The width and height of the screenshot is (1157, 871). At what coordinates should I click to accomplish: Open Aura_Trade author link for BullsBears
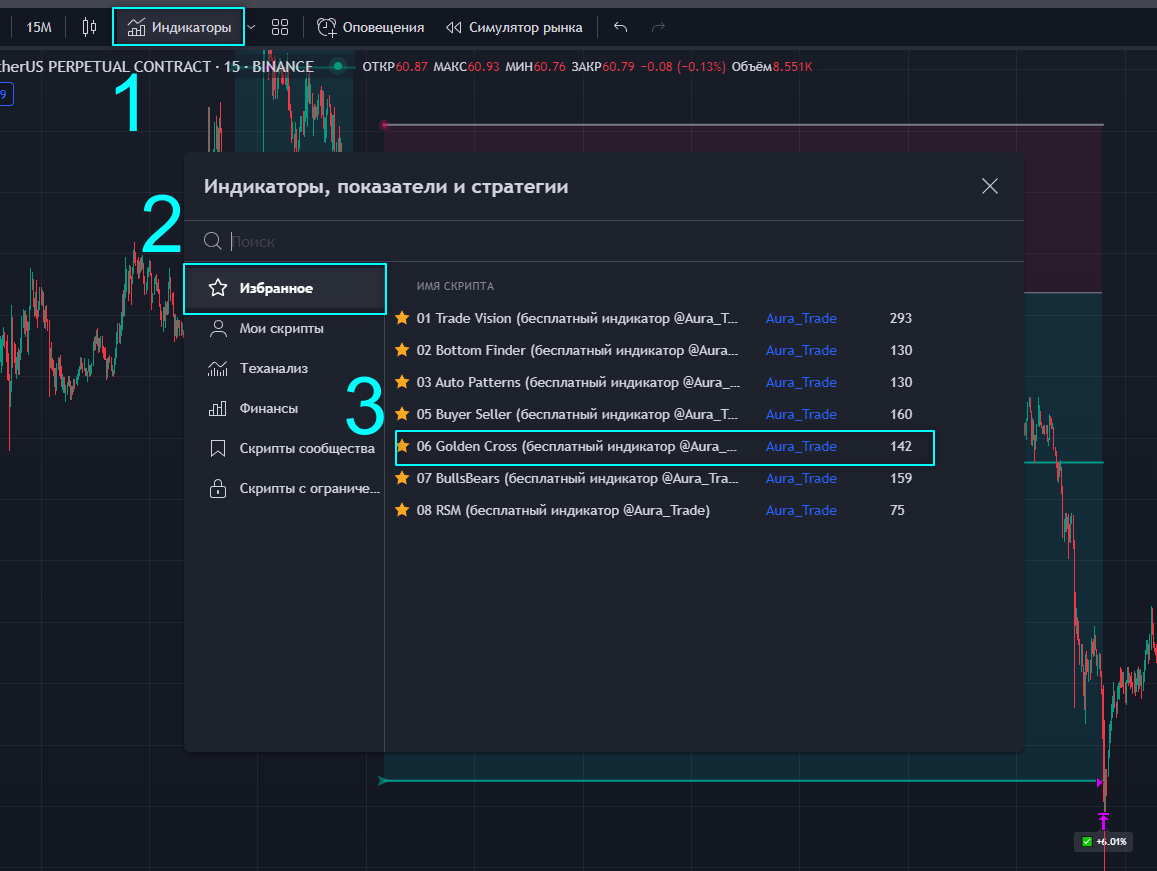pos(801,478)
